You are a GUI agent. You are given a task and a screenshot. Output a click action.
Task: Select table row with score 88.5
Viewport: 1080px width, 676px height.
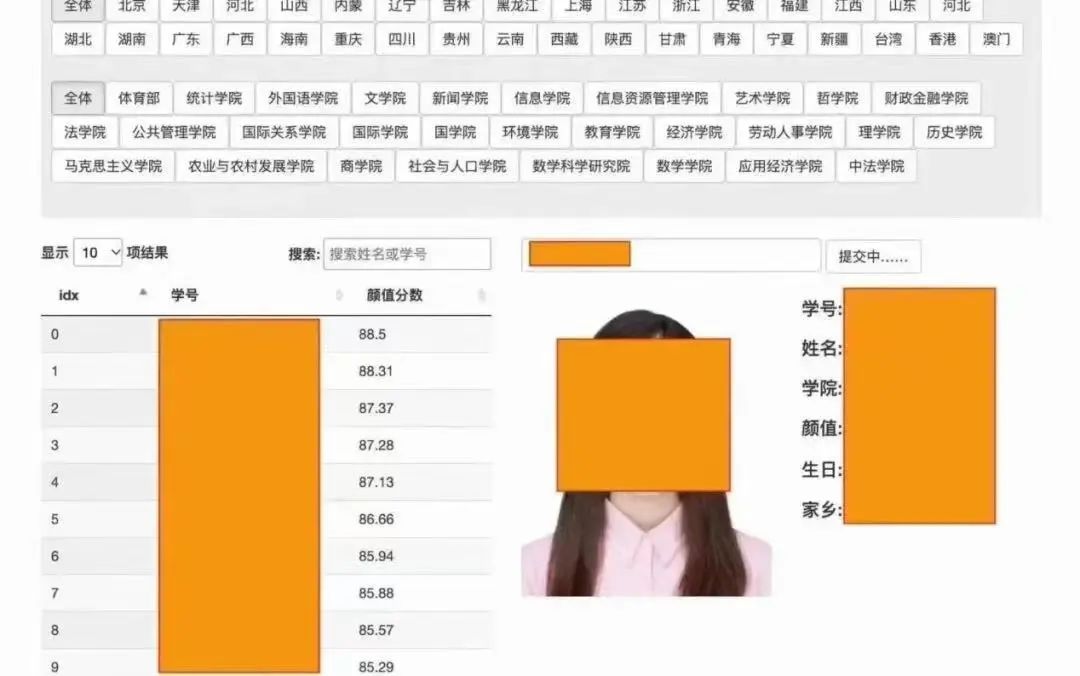[x=267, y=334]
